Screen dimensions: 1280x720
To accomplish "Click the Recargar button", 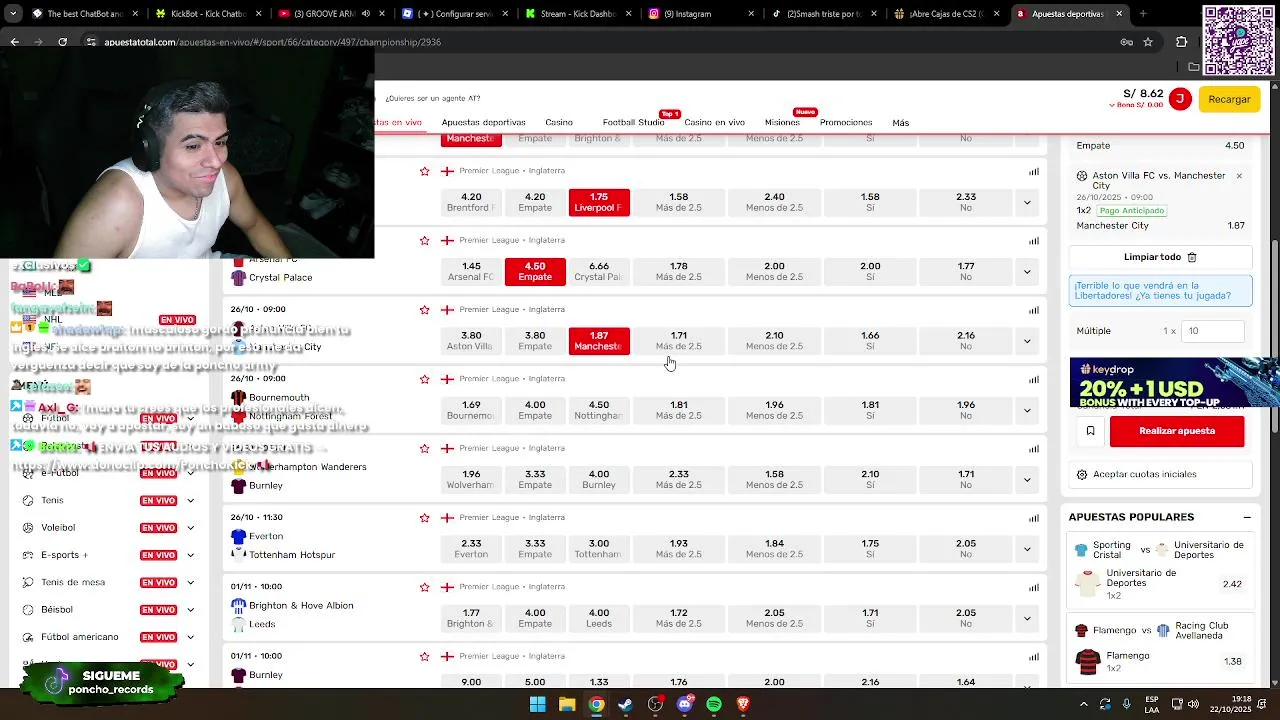I will click(x=1229, y=99).
